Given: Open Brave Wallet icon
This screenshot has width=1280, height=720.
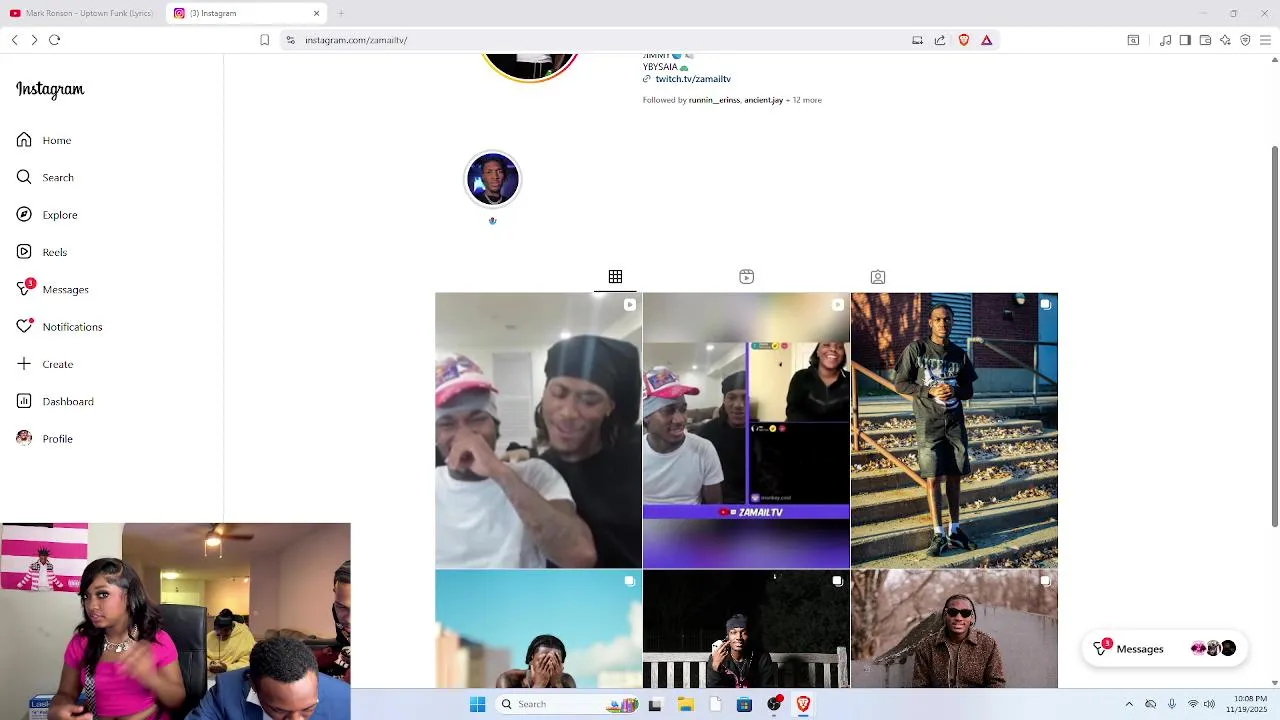Looking at the screenshot, I should pyautogui.click(x=1205, y=40).
